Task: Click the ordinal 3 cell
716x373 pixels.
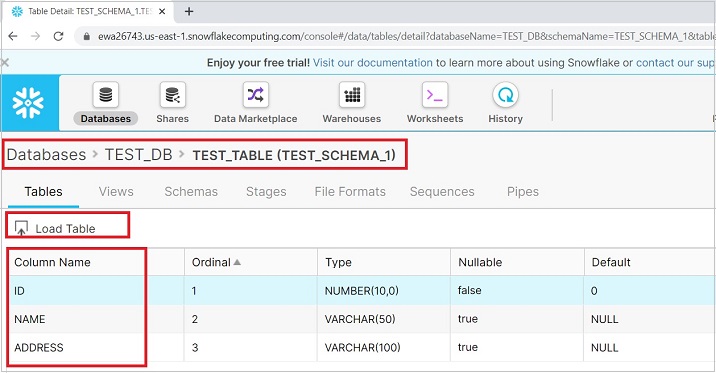Action: point(195,347)
